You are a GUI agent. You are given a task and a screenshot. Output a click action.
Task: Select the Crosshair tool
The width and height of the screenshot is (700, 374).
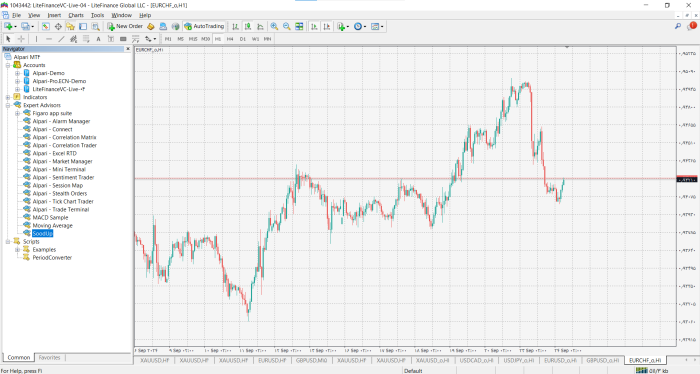click(21, 39)
